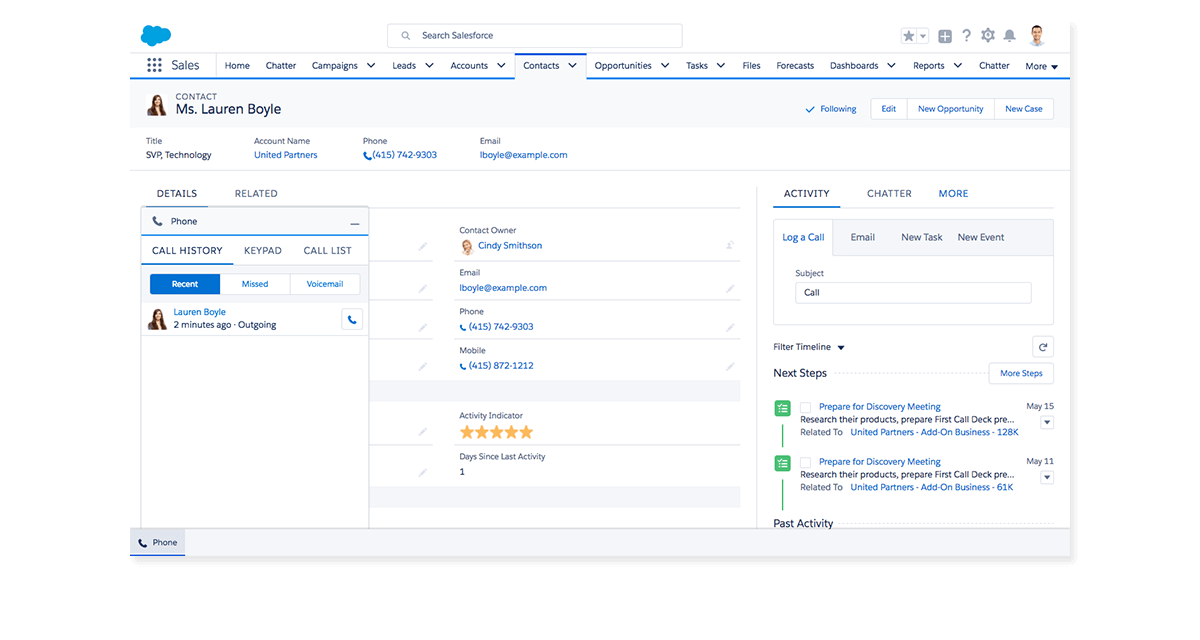Click the More Steps button
The width and height of the screenshot is (1200, 640).
1021,373
